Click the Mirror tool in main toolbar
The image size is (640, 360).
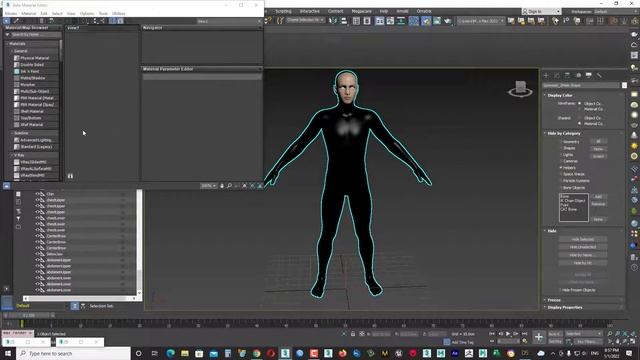point(333,20)
